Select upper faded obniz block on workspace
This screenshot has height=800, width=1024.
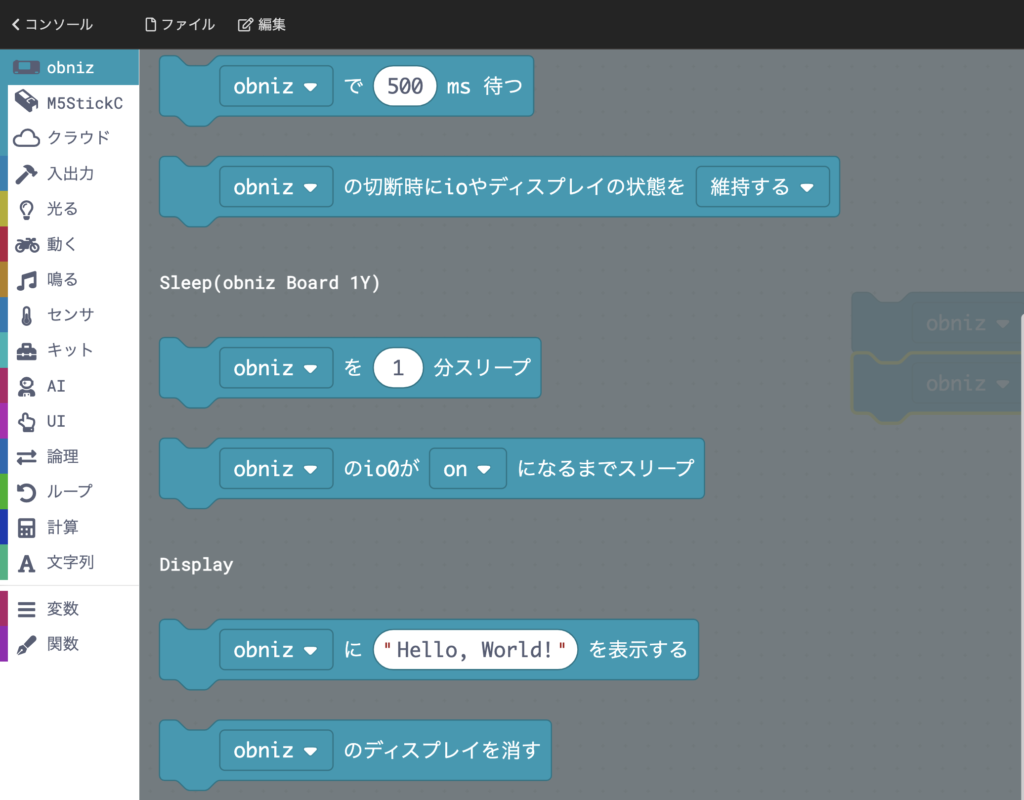point(937,323)
